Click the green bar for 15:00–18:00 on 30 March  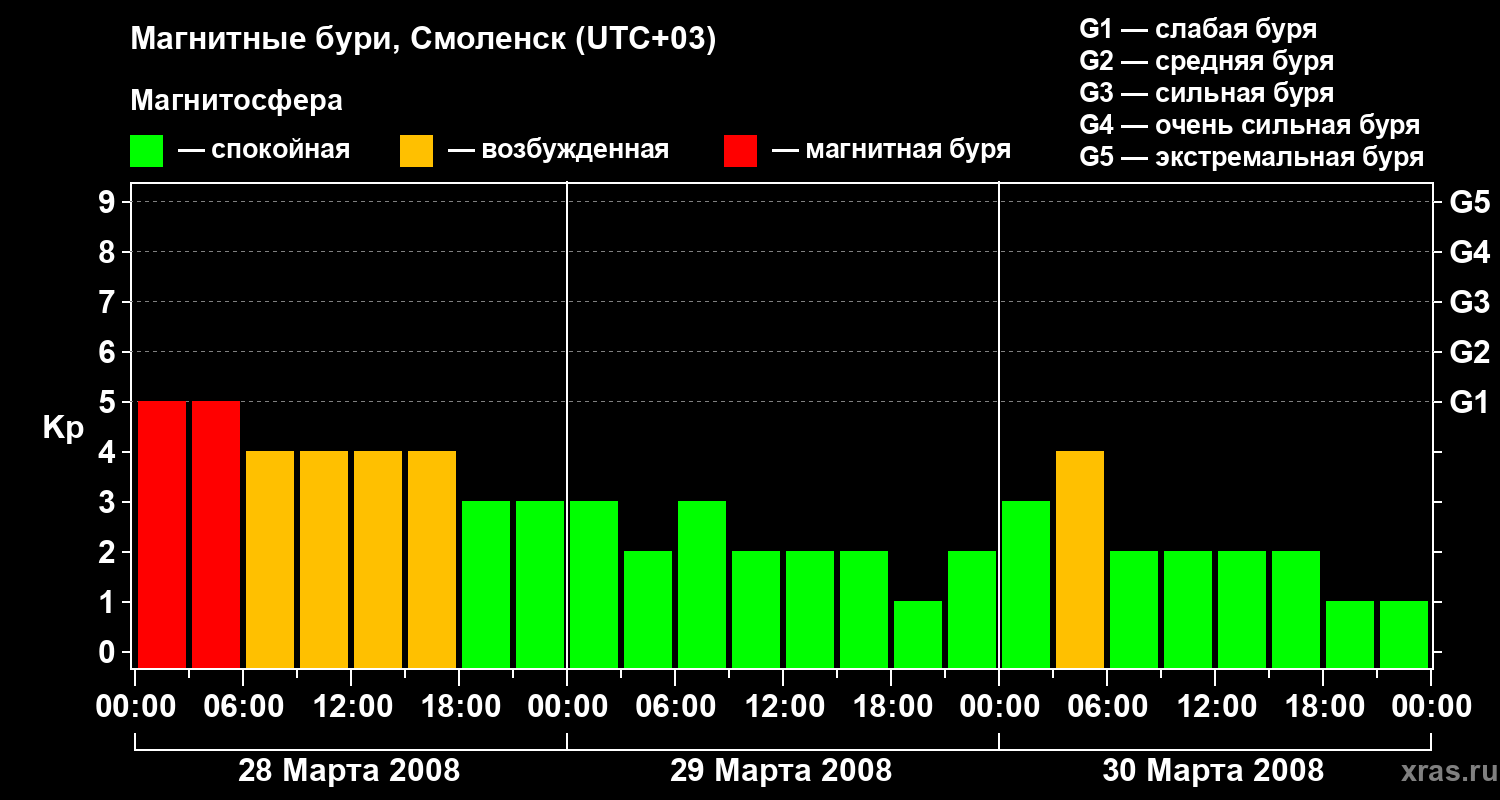point(1296,609)
